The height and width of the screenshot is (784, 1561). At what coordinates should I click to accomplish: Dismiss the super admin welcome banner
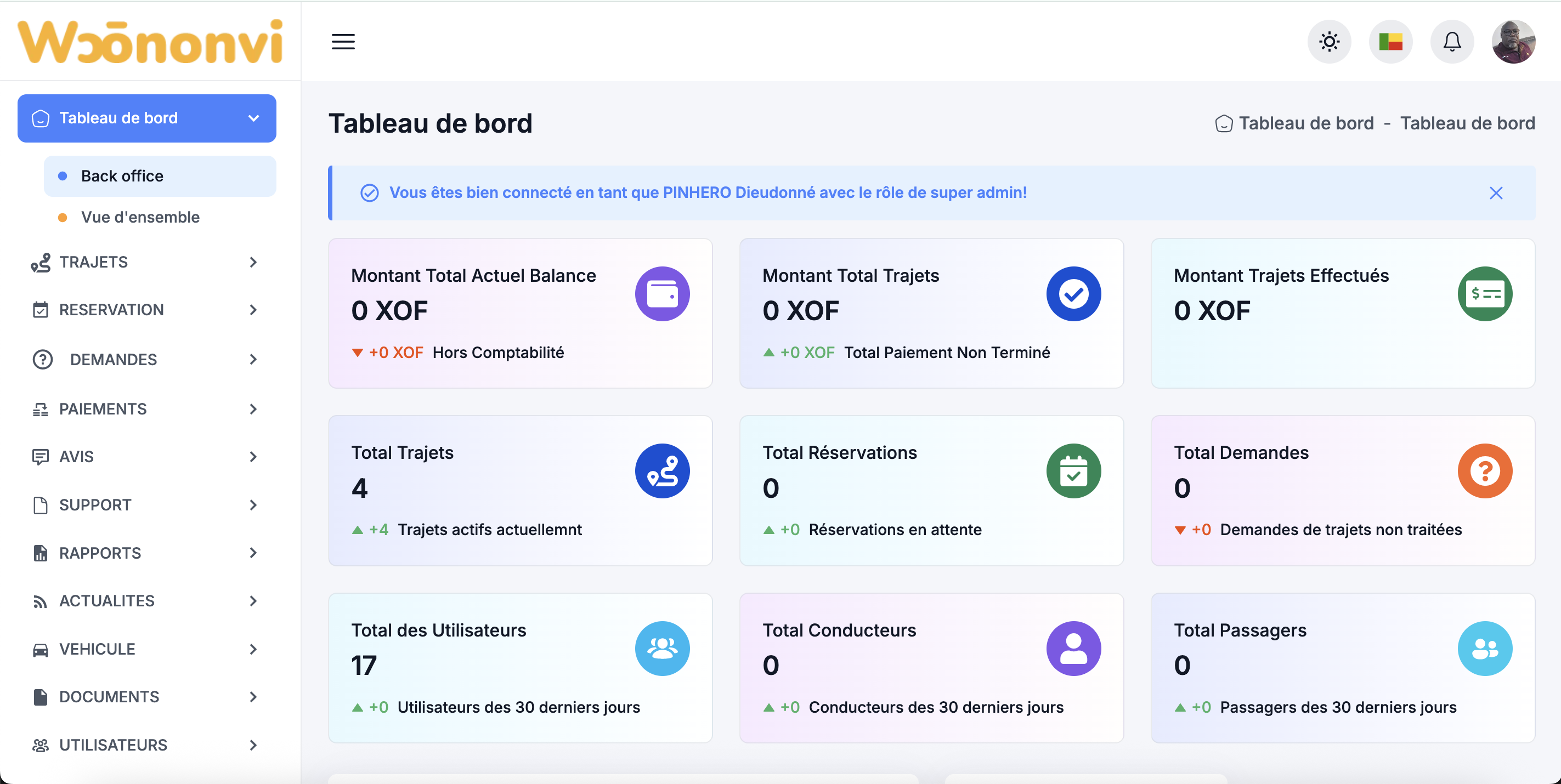[1496, 192]
